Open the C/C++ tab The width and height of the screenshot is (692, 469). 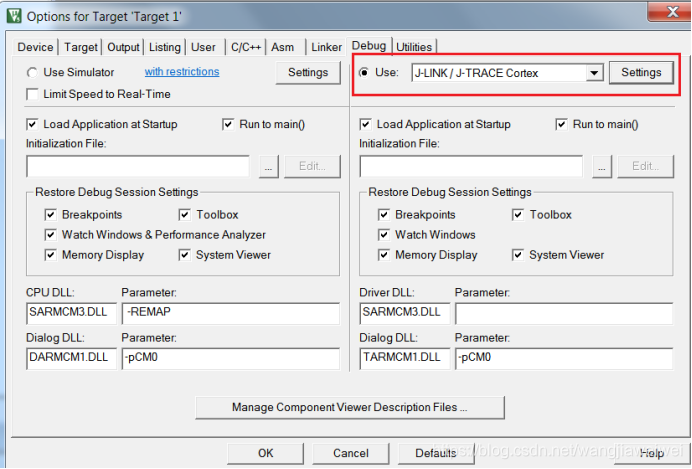[246, 47]
